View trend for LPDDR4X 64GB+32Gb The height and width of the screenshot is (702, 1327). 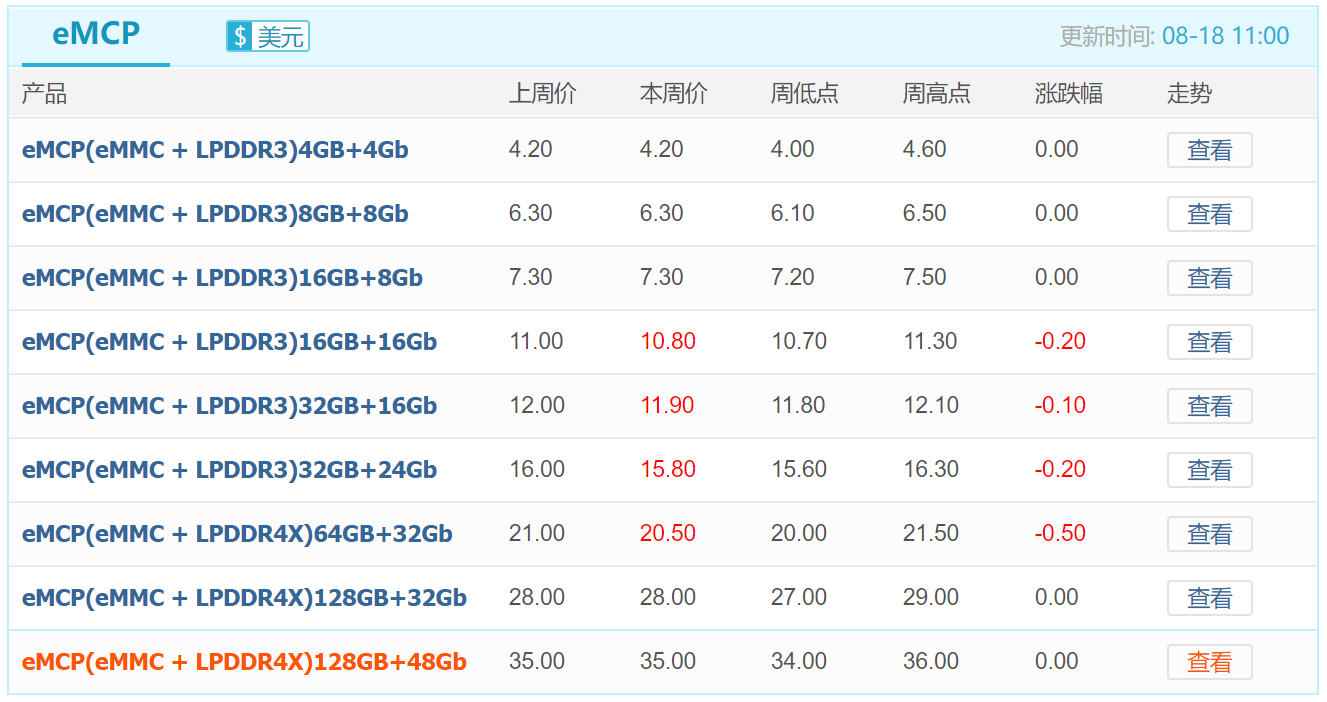click(1209, 534)
